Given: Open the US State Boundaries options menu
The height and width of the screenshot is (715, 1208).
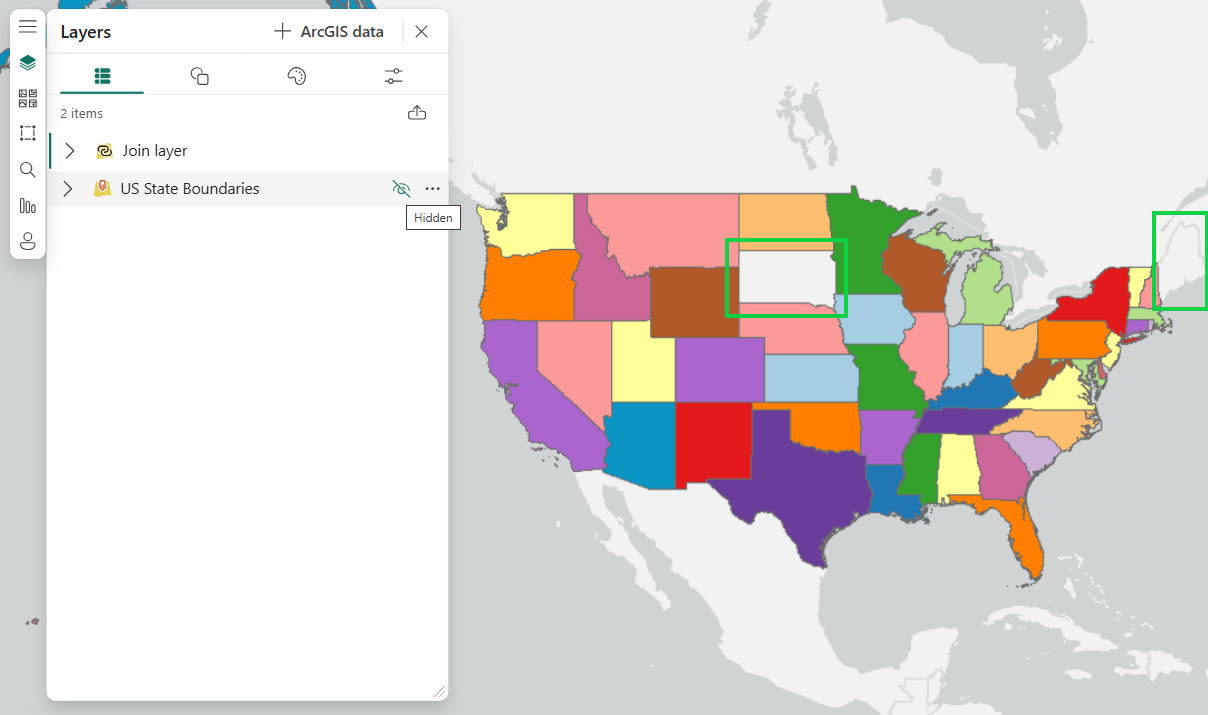Looking at the screenshot, I should pyautogui.click(x=432, y=188).
